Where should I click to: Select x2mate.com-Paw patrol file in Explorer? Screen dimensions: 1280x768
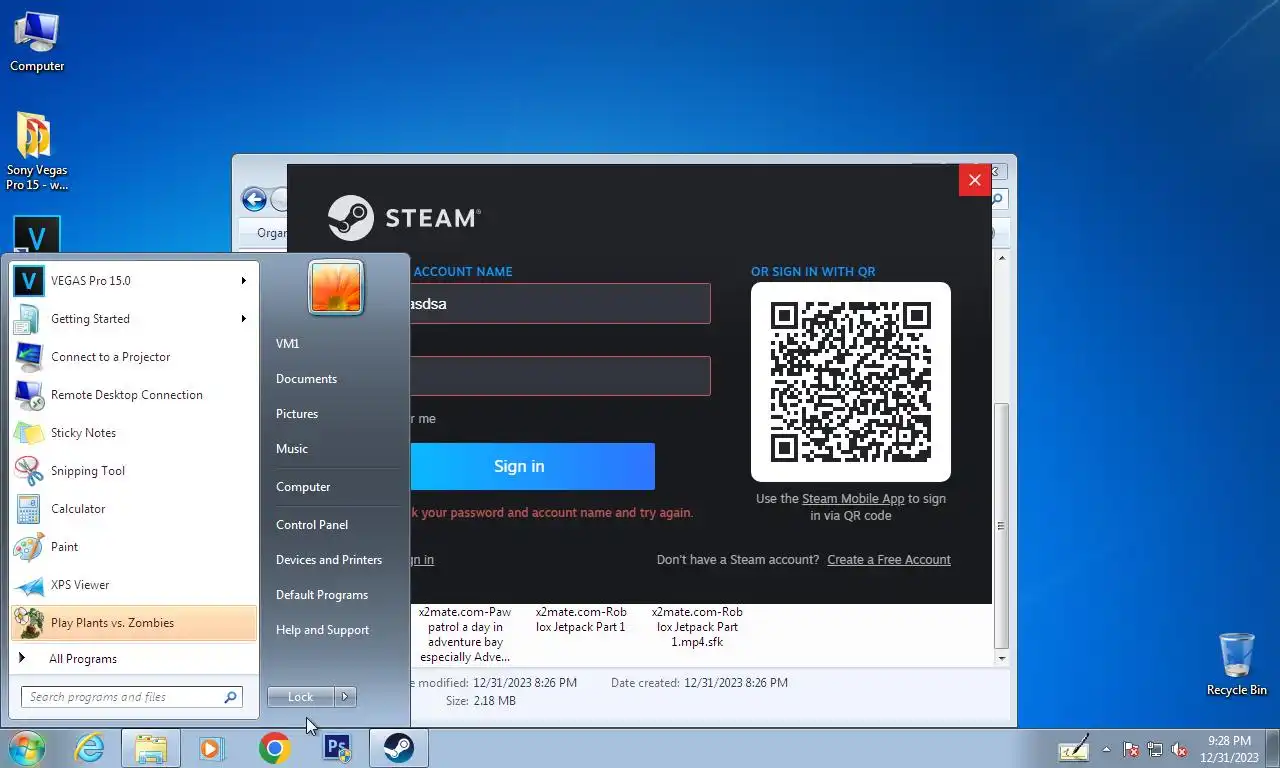click(465, 634)
